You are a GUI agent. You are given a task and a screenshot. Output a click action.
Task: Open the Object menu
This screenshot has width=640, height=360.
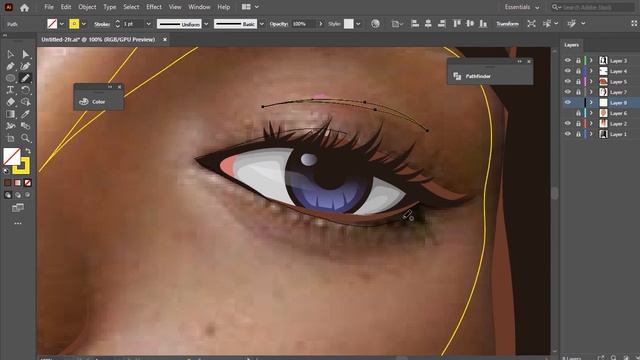tap(87, 7)
